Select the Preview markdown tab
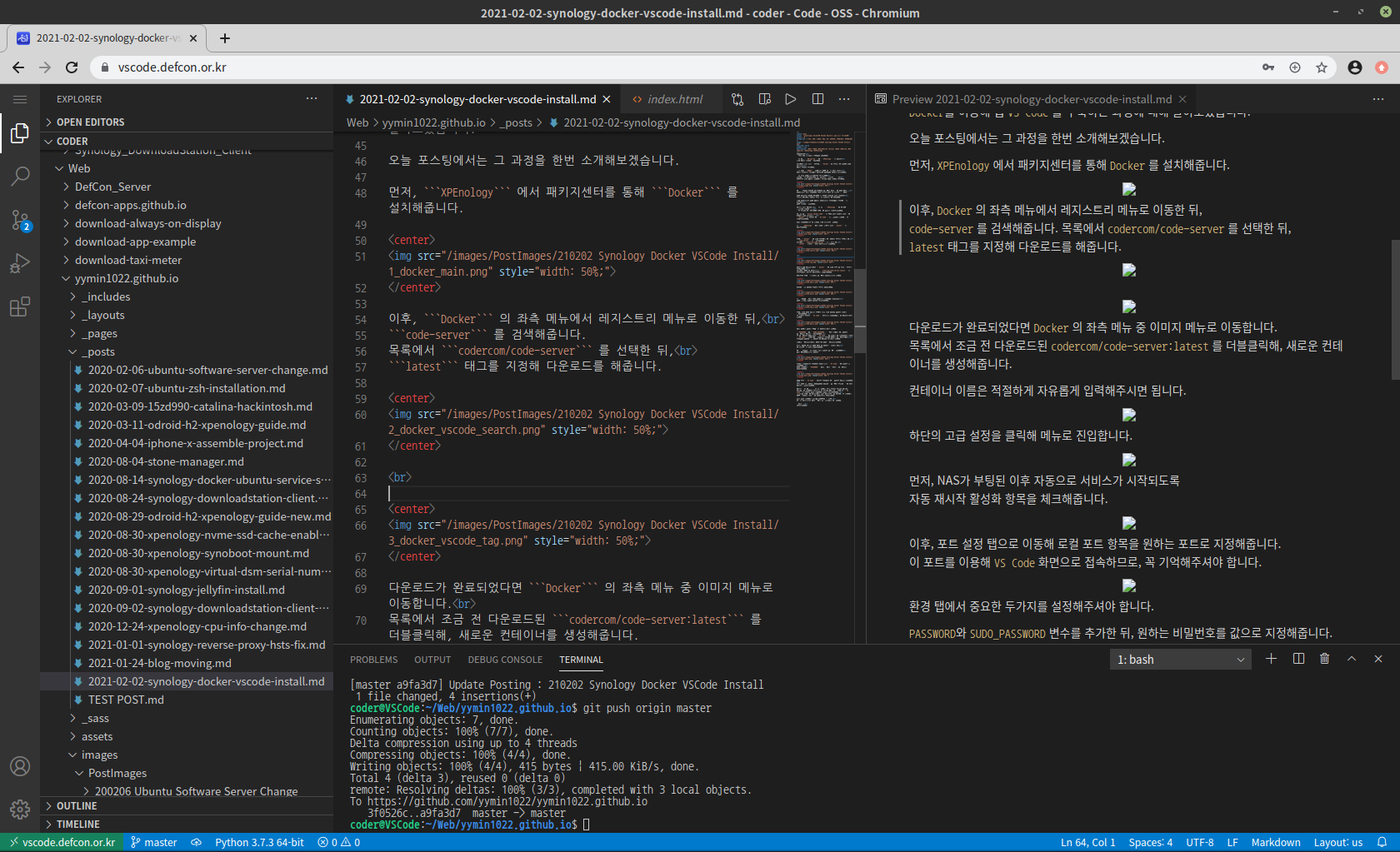 click(1032, 99)
